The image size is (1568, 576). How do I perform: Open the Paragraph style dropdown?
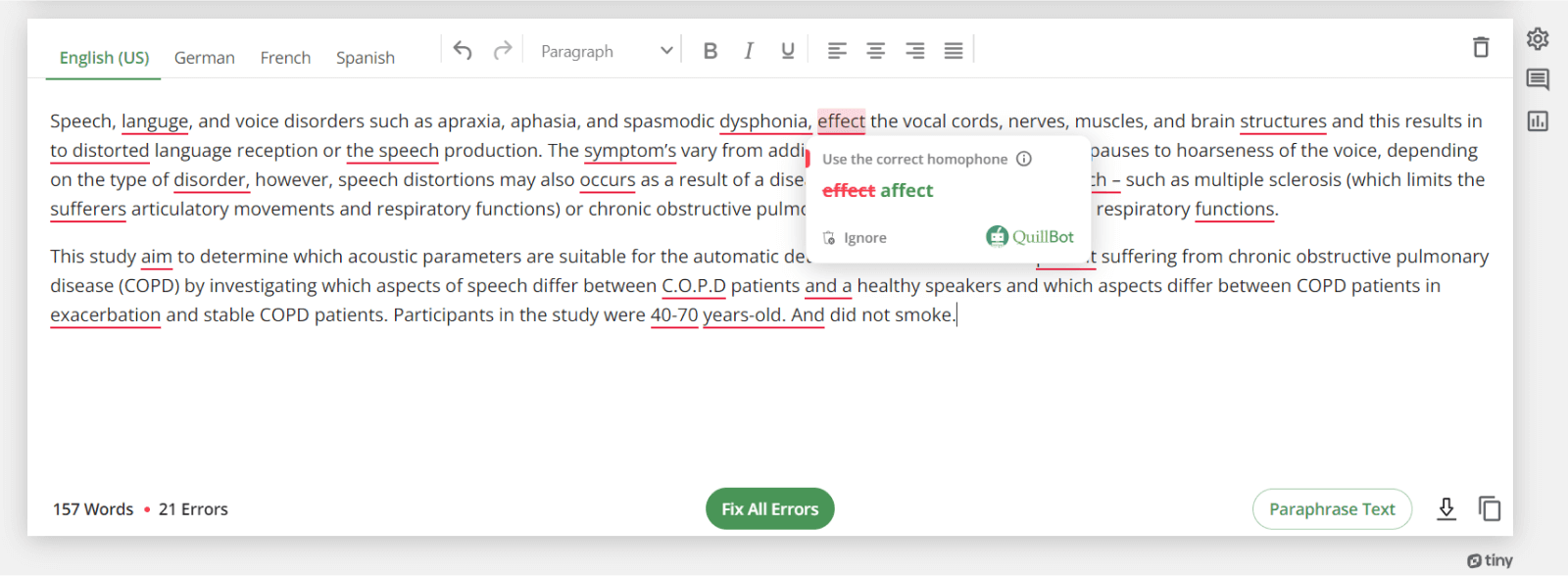point(607,51)
